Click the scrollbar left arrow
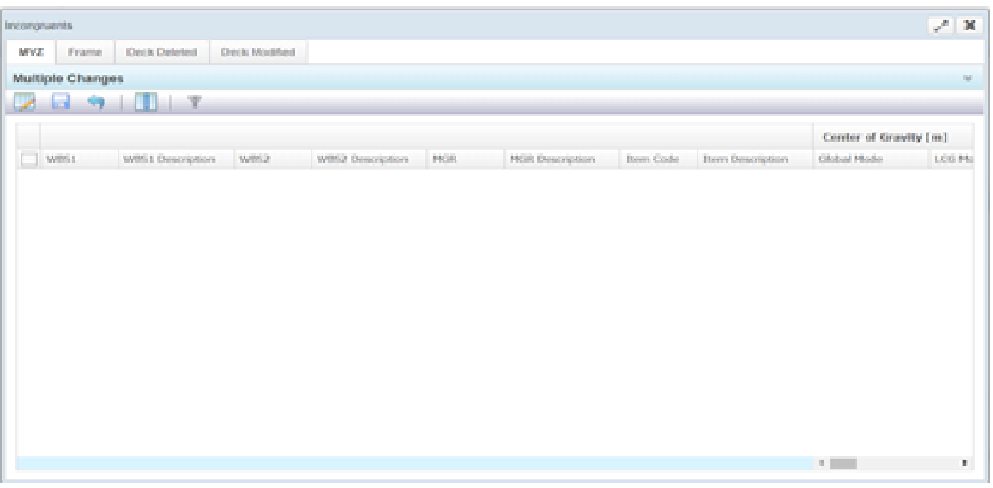This screenshot has height=488, width=993. pyautogui.click(x=820, y=463)
